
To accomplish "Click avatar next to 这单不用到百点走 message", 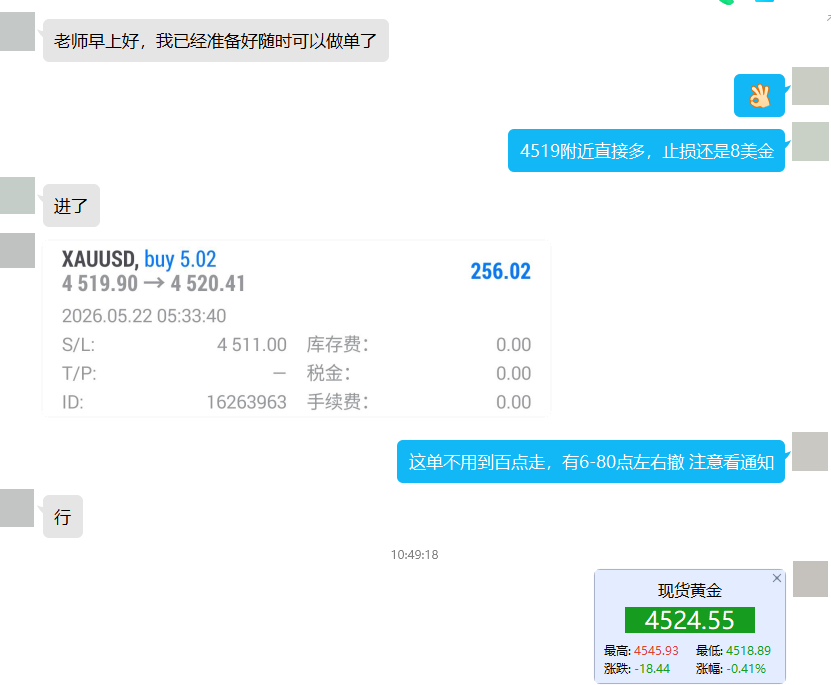I will 810,451.
